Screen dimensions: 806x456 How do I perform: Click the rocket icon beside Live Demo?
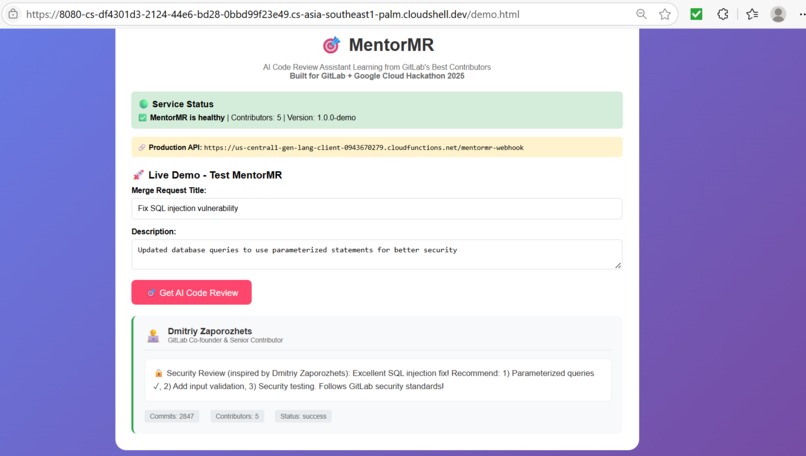138,175
